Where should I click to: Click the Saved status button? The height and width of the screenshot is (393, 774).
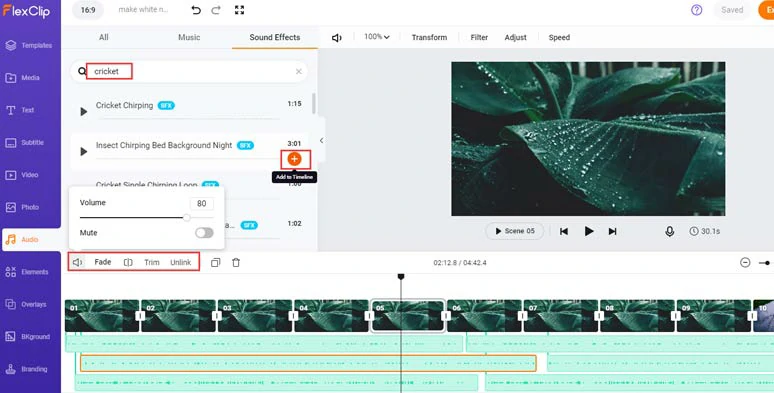(732, 10)
